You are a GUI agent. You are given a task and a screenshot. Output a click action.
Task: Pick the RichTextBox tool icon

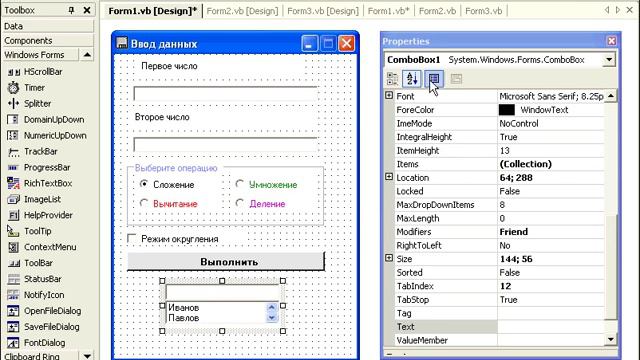13,183
